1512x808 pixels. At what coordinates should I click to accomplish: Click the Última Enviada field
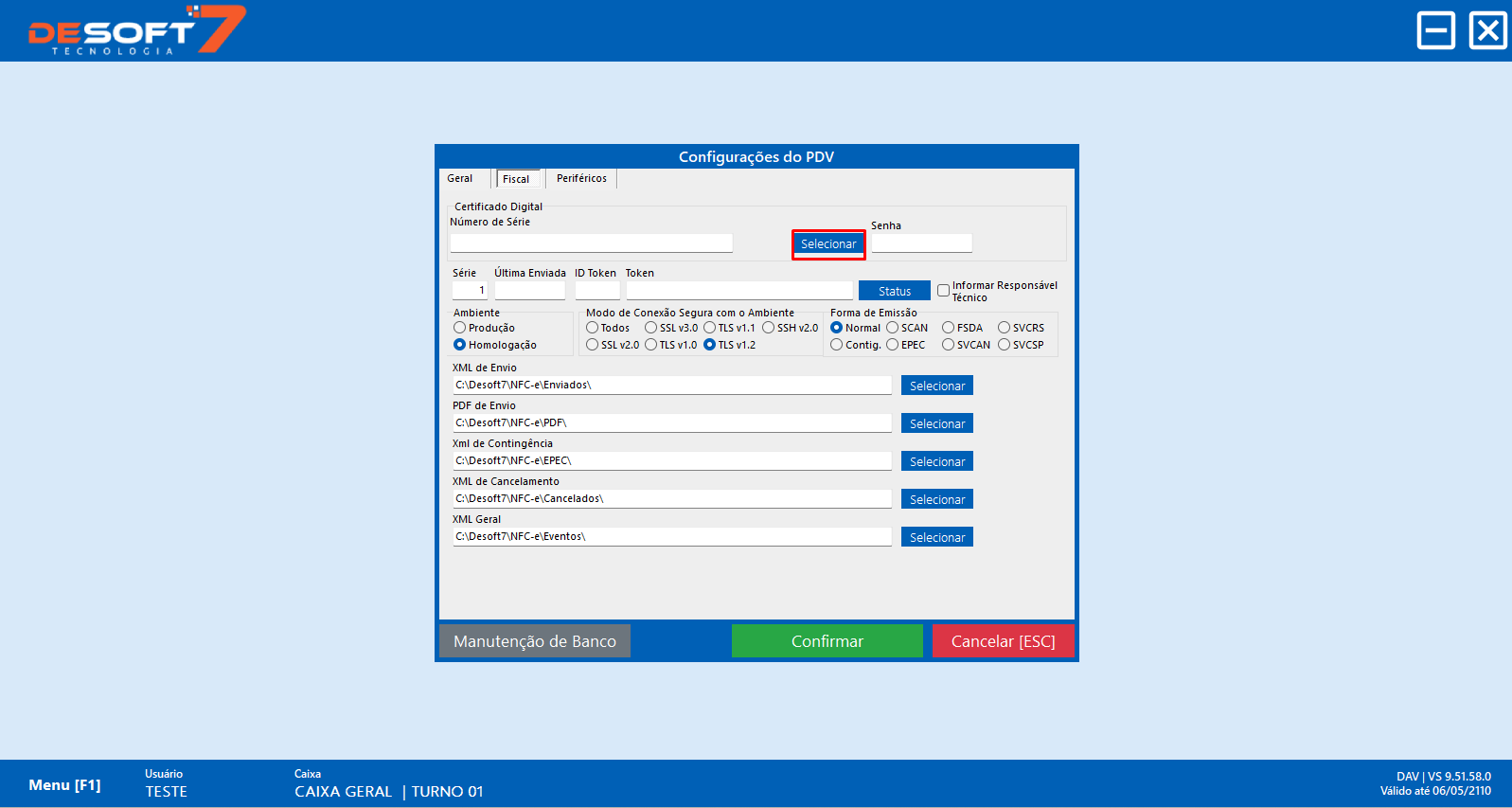(x=529, y=291)
